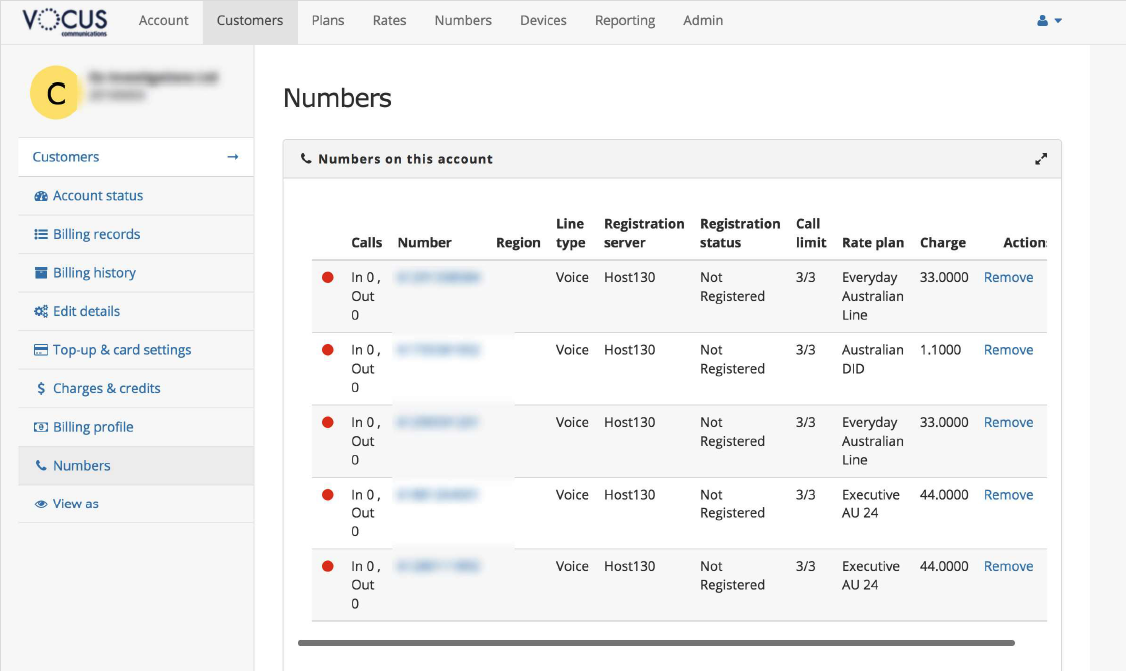Click the View as eye icon

[41, 504]
